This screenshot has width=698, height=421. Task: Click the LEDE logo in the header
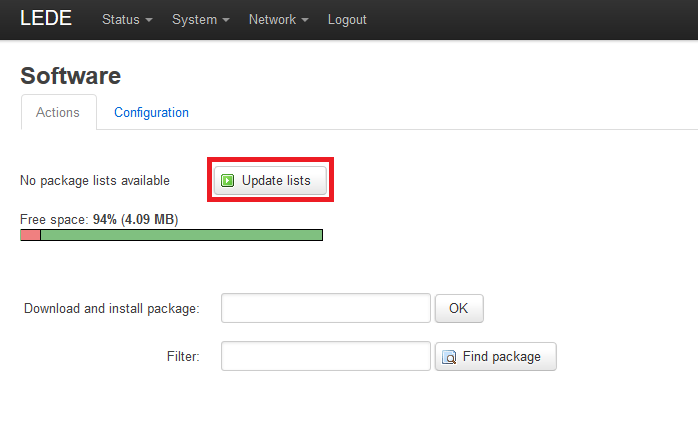(x=46, y=18)
